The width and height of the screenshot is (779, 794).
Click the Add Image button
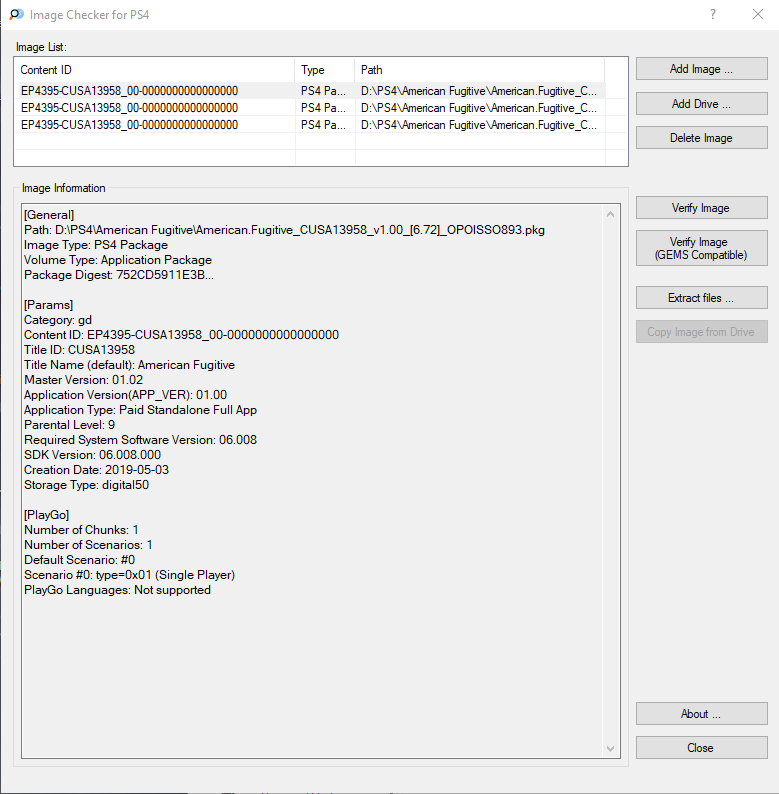(702, 69)
